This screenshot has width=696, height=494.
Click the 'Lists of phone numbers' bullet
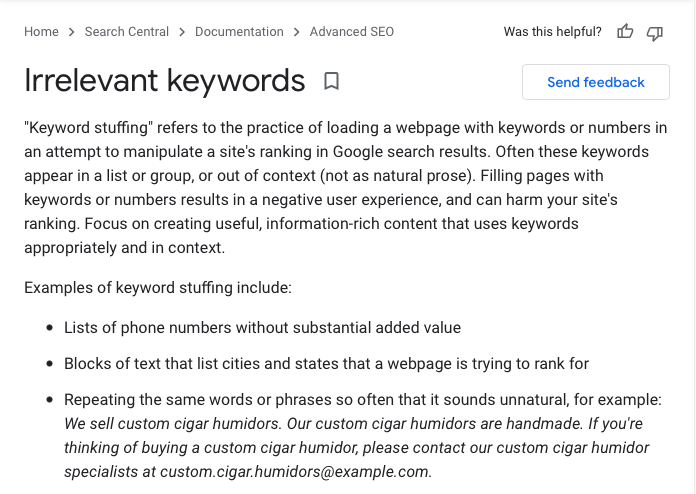[x=262, y=328]
